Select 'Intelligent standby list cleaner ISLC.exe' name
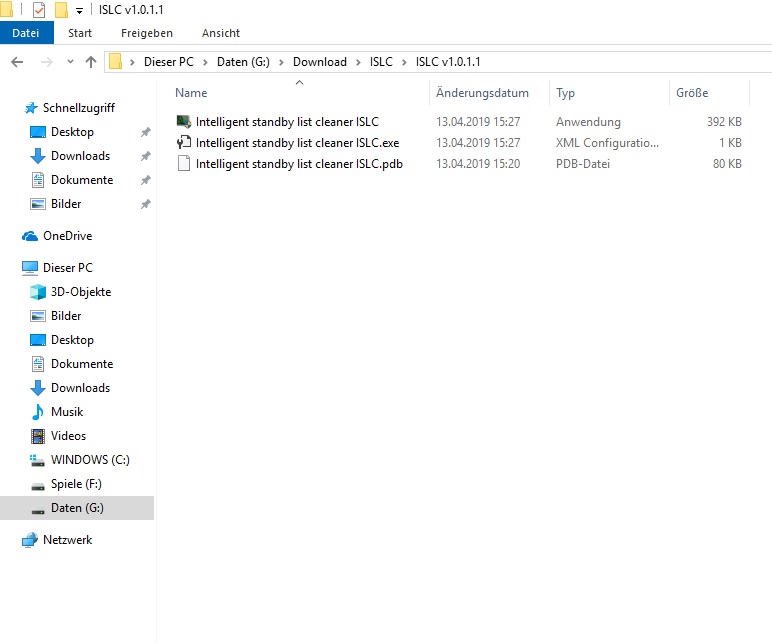The image size is (772, 643). pyautogui.click(x=297, y=143)
